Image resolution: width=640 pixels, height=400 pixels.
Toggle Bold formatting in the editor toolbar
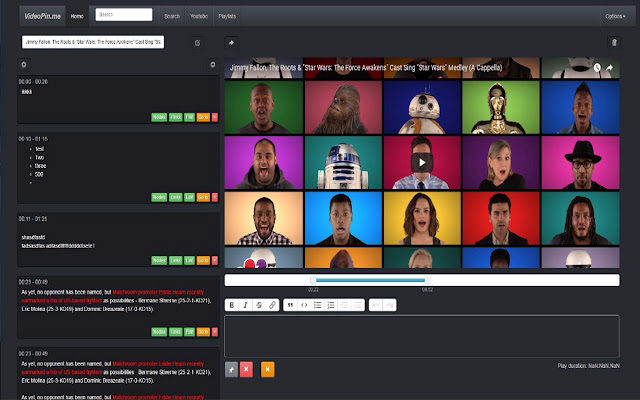[x=232, y=305]
